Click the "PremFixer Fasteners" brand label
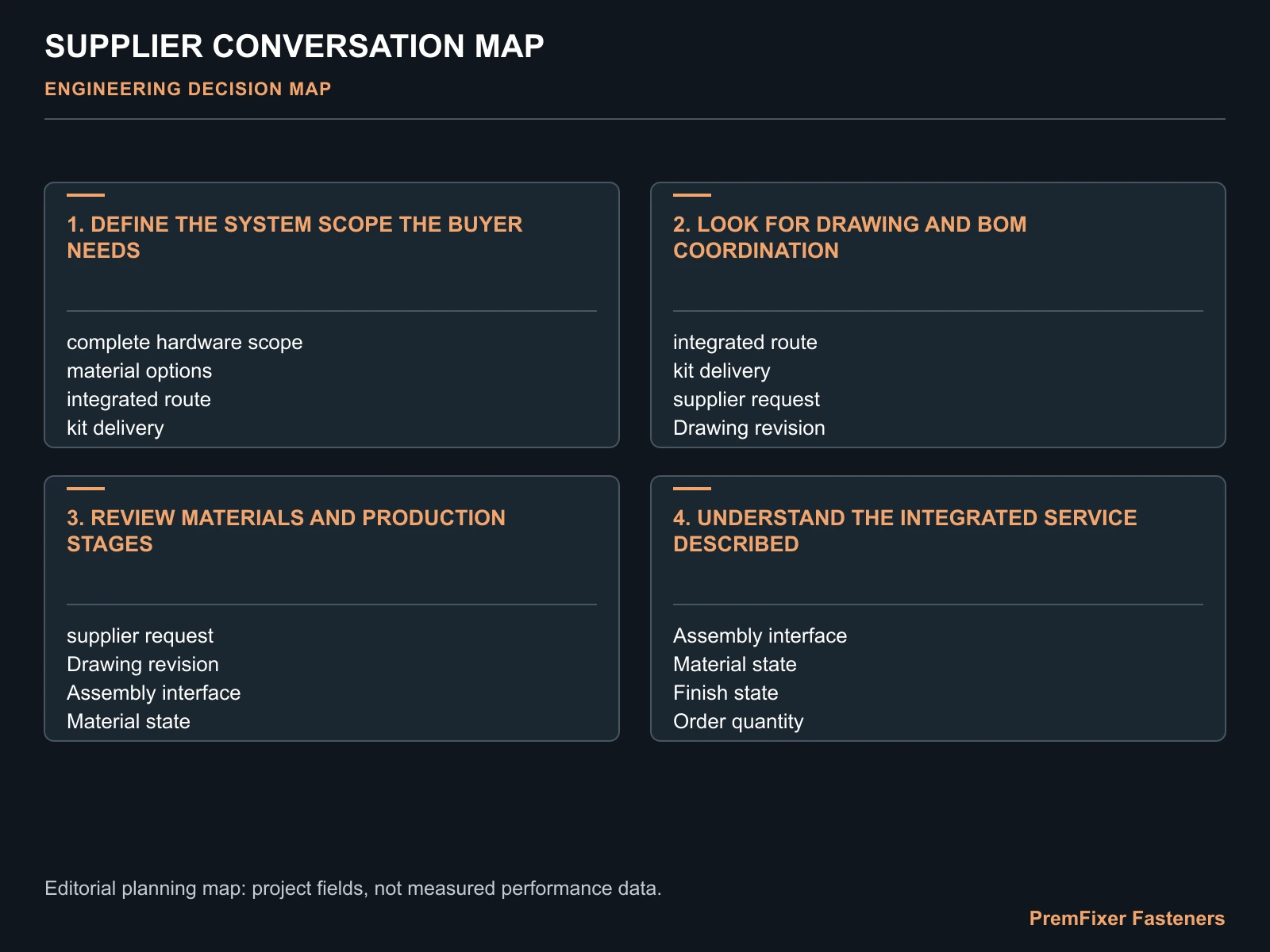 (1127, 919)
